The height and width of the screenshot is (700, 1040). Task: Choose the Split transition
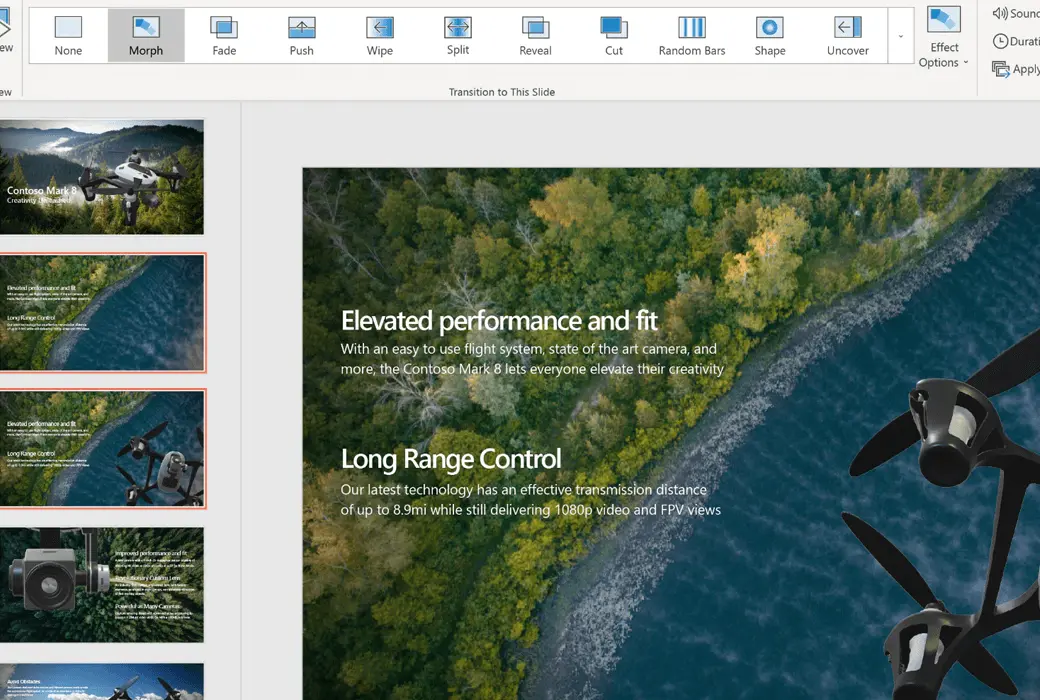(x=458, y=36)
